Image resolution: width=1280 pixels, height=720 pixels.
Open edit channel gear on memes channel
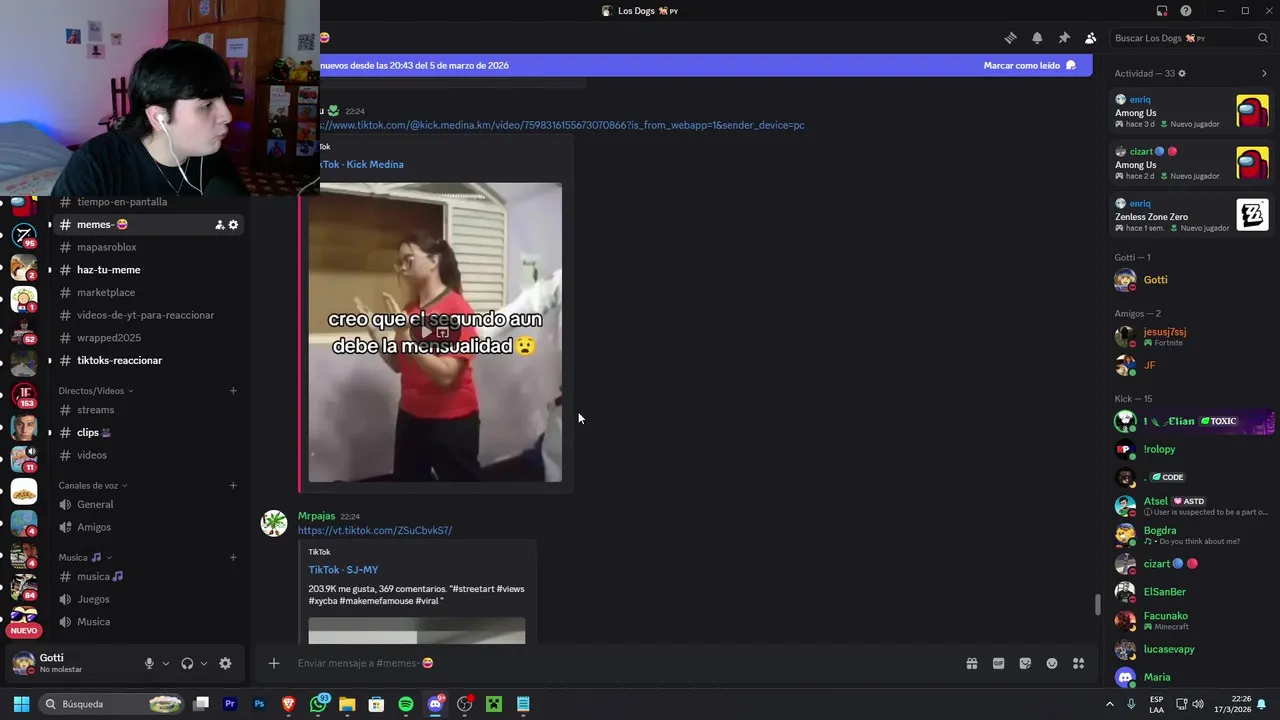coord(233,225)
